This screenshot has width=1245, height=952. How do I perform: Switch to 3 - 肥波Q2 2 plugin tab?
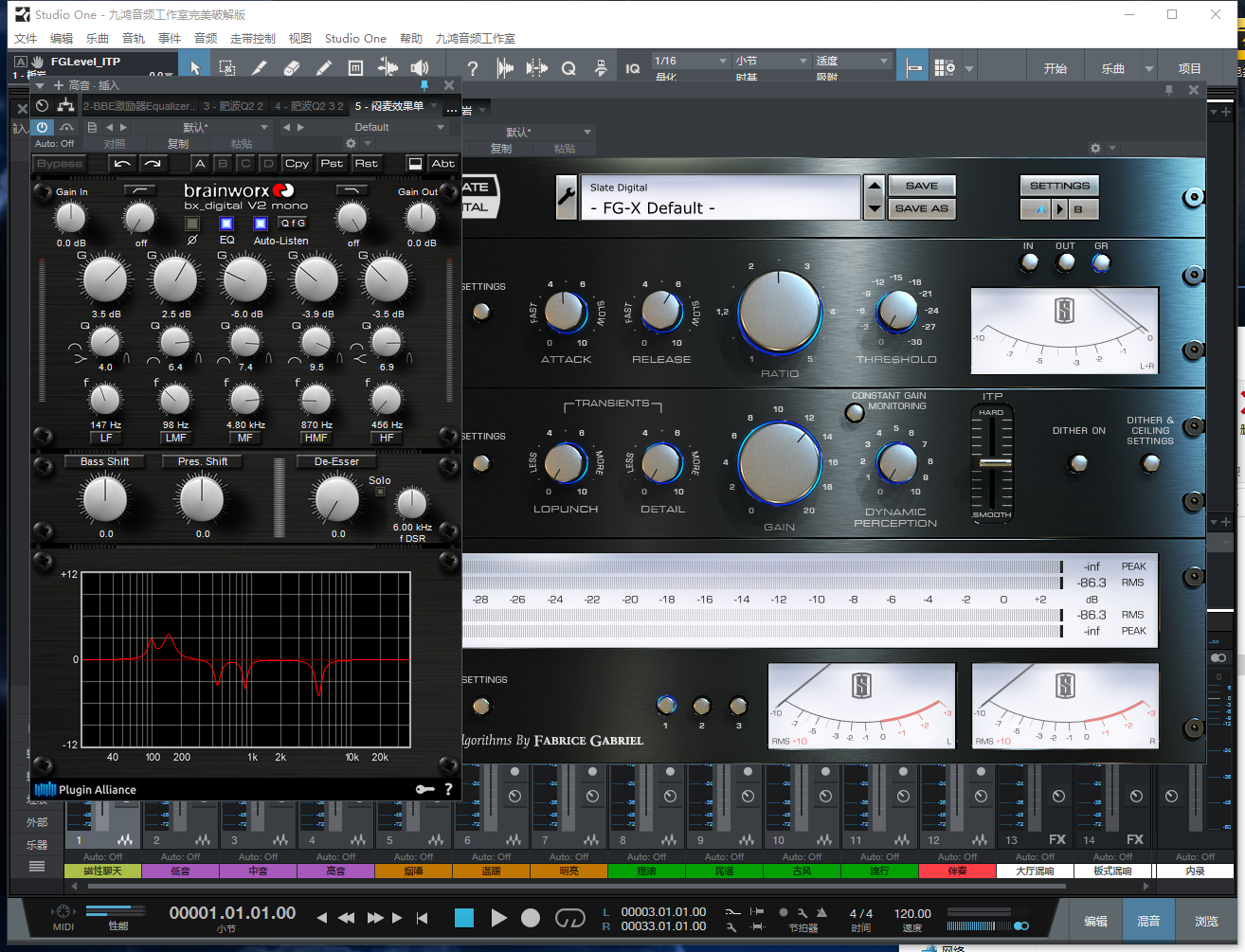tap(233, 106)
